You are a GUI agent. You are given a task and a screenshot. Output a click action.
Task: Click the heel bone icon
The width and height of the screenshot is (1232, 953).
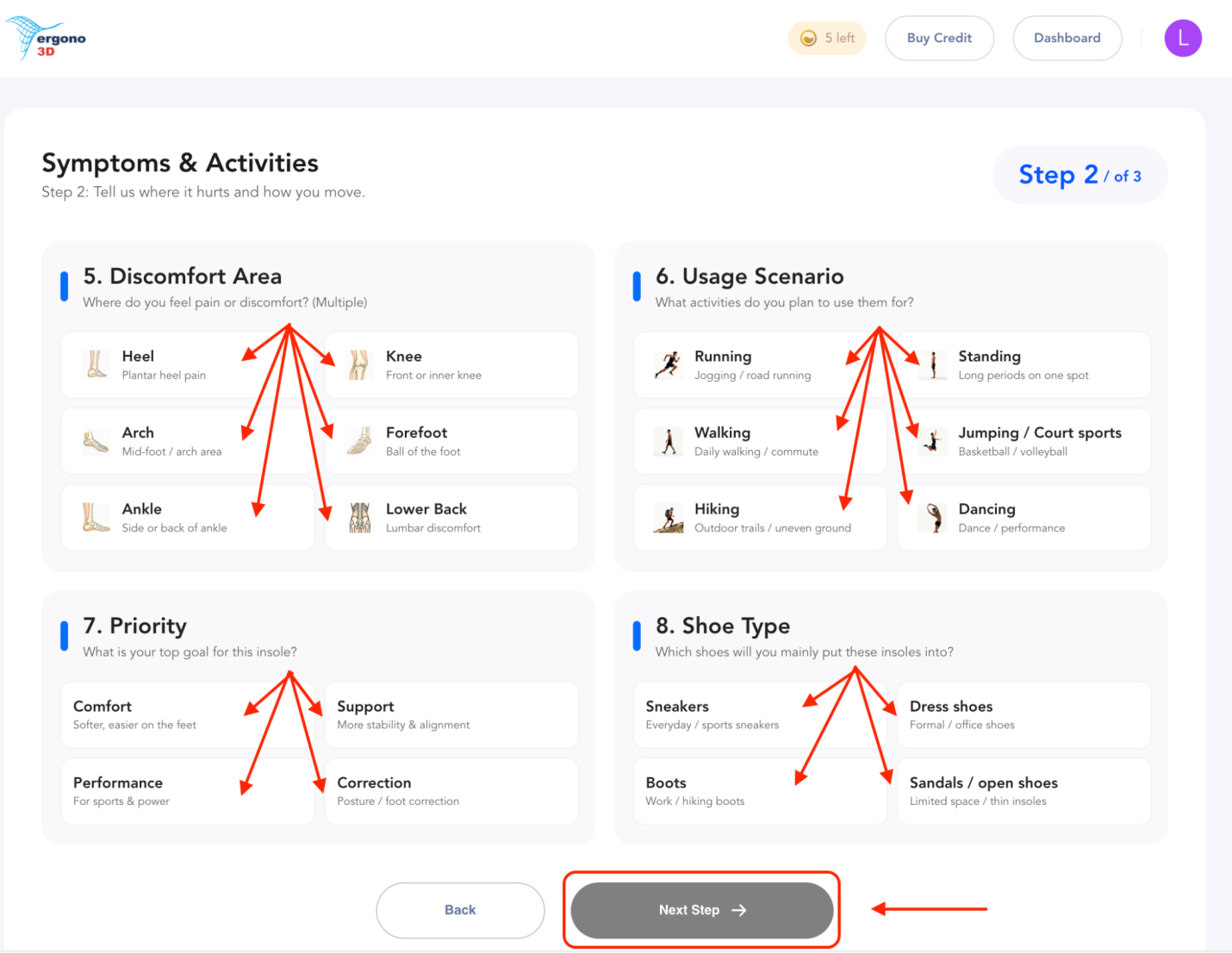[x=95, y=364]
